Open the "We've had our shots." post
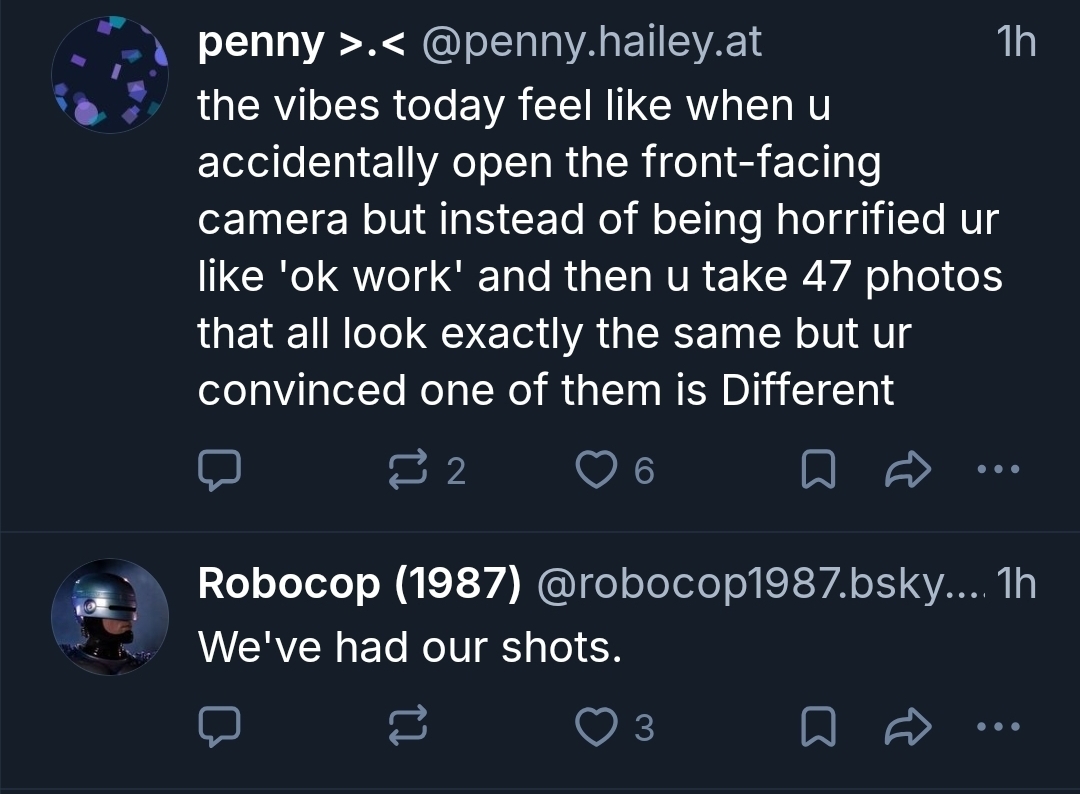 (410, 649)
